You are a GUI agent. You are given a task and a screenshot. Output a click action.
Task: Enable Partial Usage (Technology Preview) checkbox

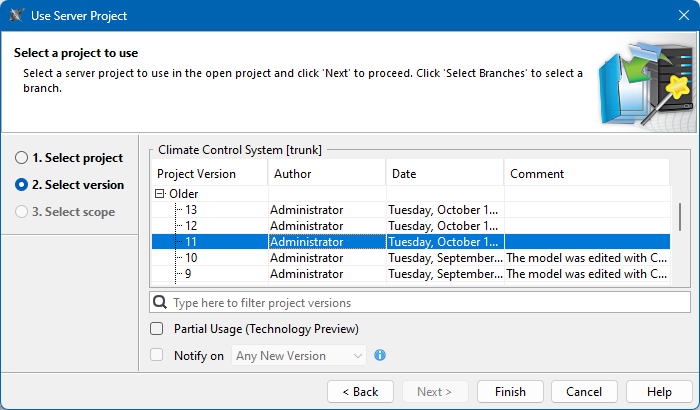(156, 329)
